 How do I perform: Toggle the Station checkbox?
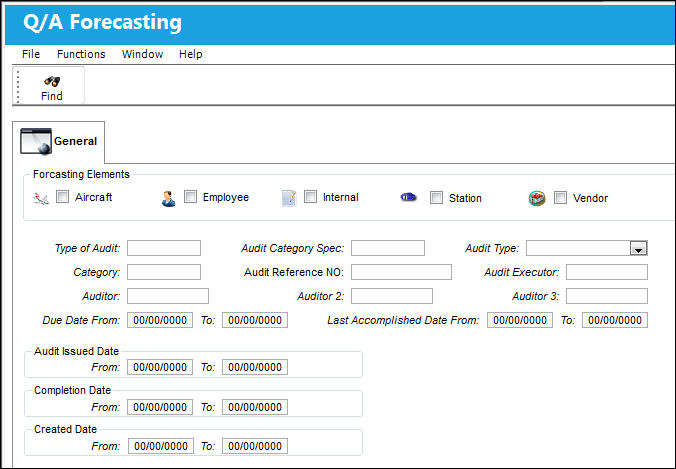(x=436, y=198)
